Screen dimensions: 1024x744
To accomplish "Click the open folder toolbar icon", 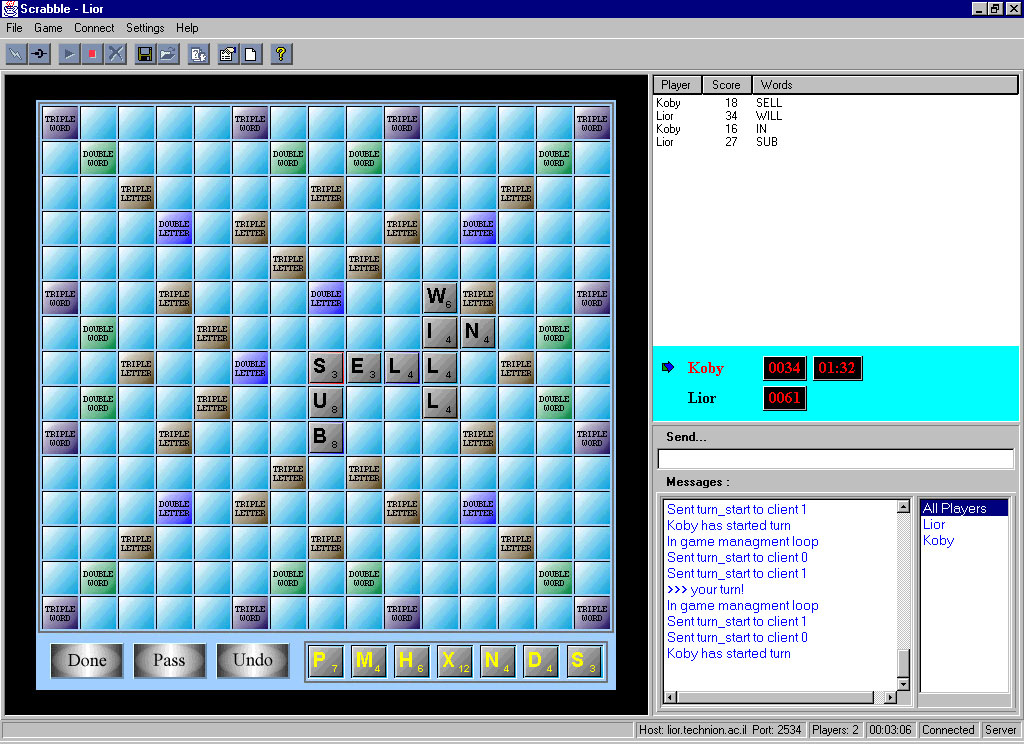I will click(x=168, y=54).
